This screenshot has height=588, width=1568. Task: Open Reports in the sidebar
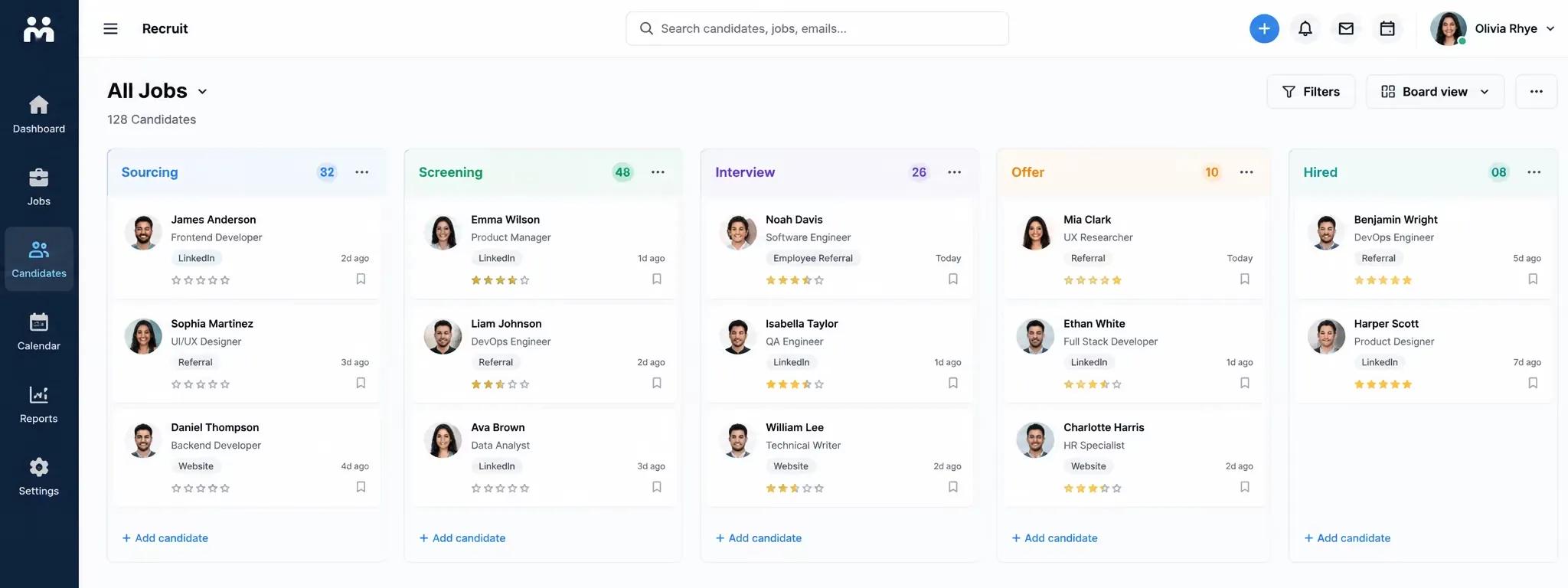click(x=39, y=404)
